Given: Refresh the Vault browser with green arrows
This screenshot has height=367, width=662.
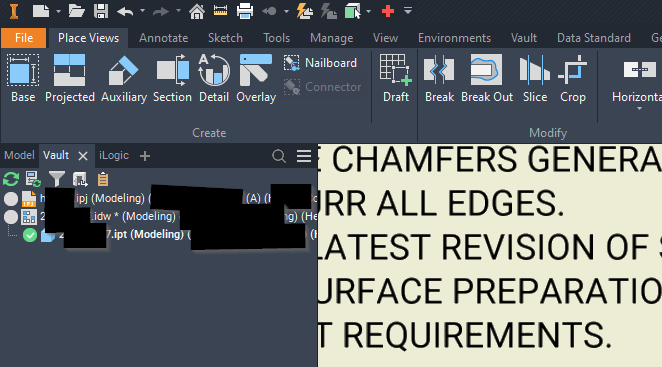Looking at the screenshot, I should coord(11,179).
